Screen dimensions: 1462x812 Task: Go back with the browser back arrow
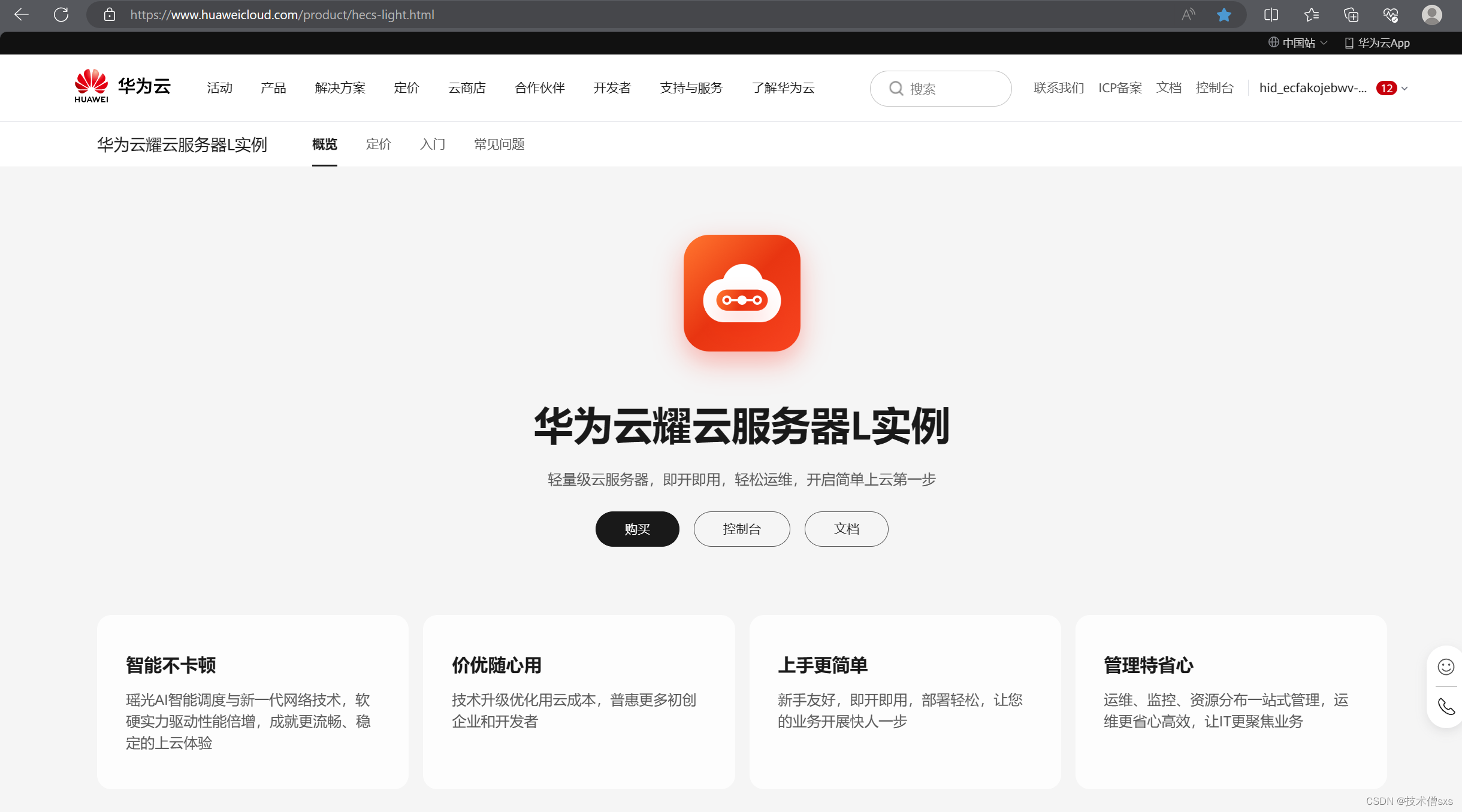pos(22,14)
